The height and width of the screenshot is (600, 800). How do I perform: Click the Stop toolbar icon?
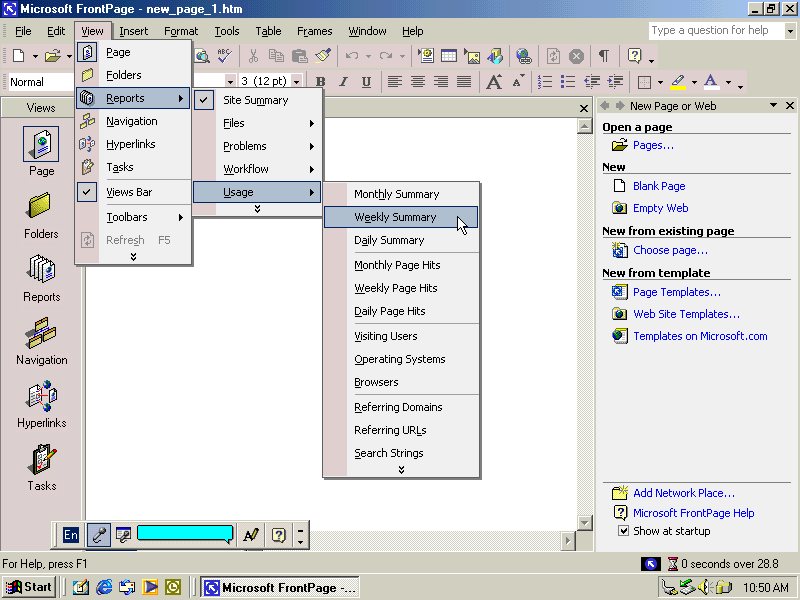[577, 56]
